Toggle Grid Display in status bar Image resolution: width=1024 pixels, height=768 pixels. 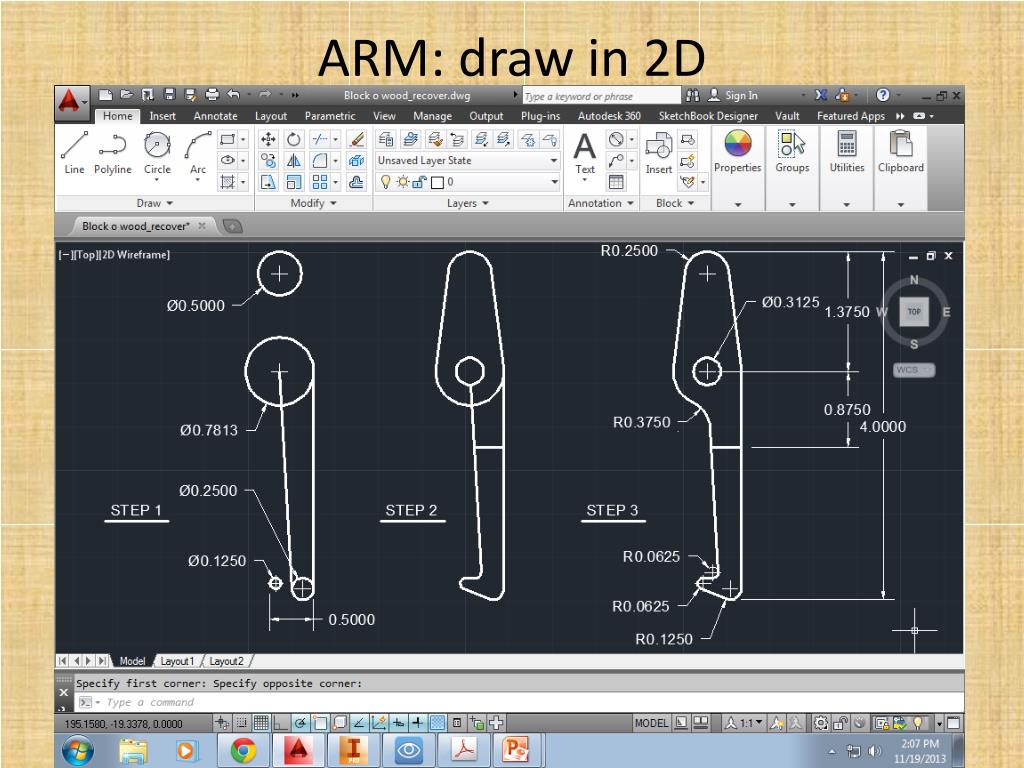[x=261, y=723]
